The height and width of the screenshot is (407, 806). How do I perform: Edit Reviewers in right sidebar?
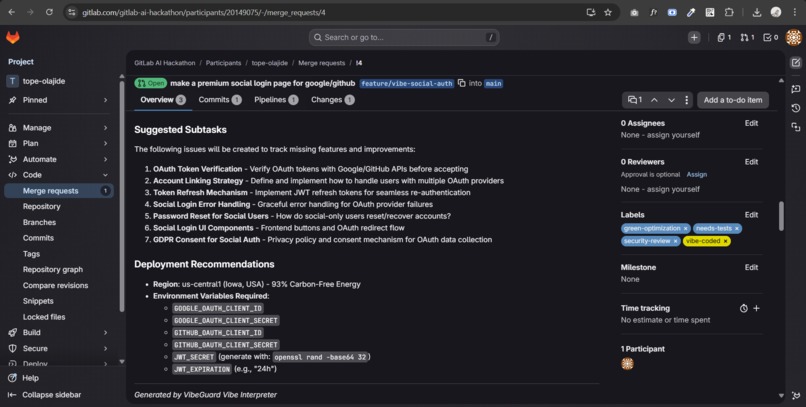point(751,162)
